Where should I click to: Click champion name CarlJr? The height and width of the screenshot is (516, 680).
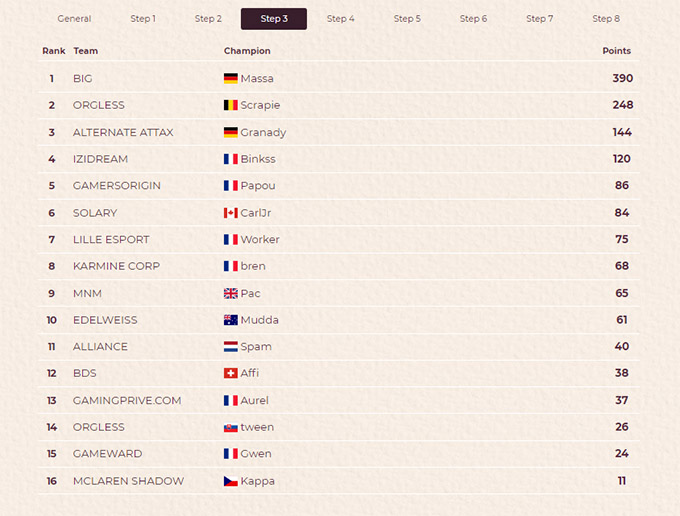[x=256, y=213]
